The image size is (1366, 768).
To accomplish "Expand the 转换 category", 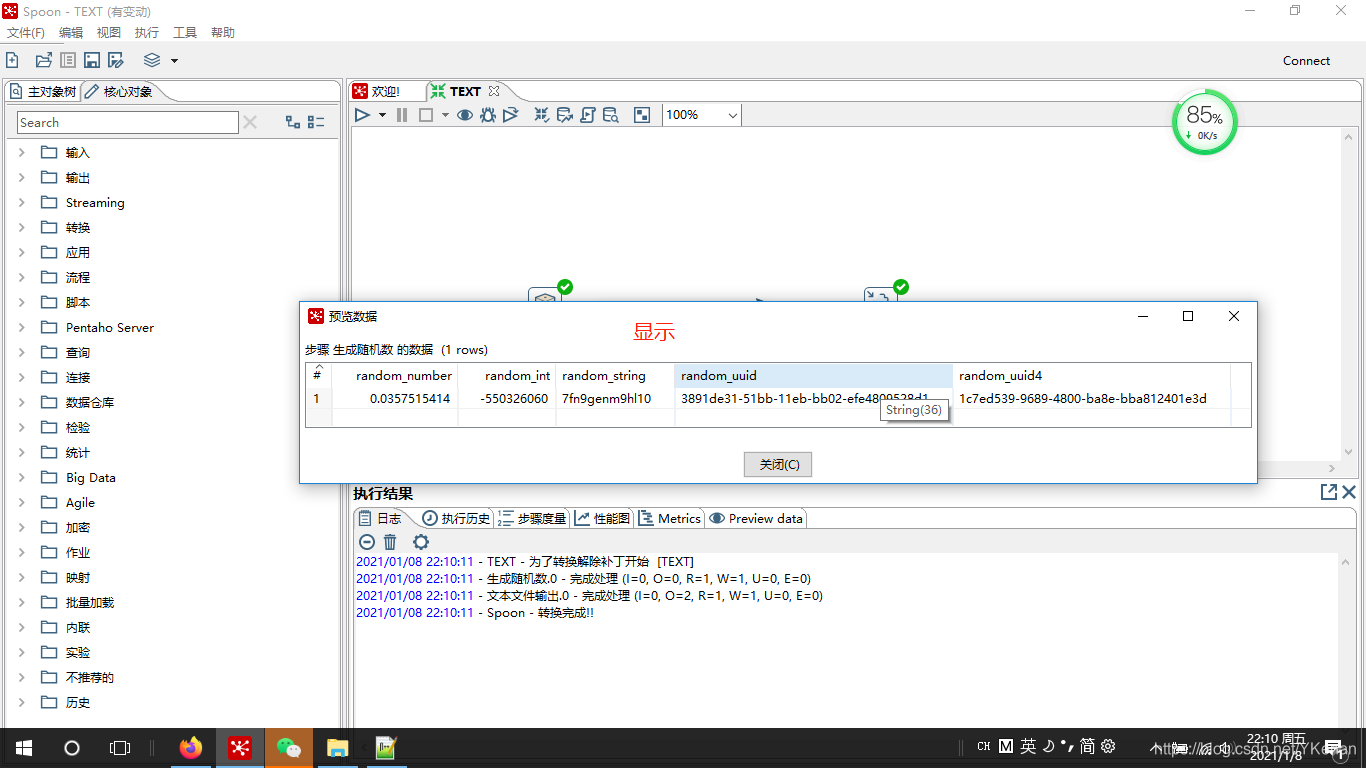I will (22, 227).
